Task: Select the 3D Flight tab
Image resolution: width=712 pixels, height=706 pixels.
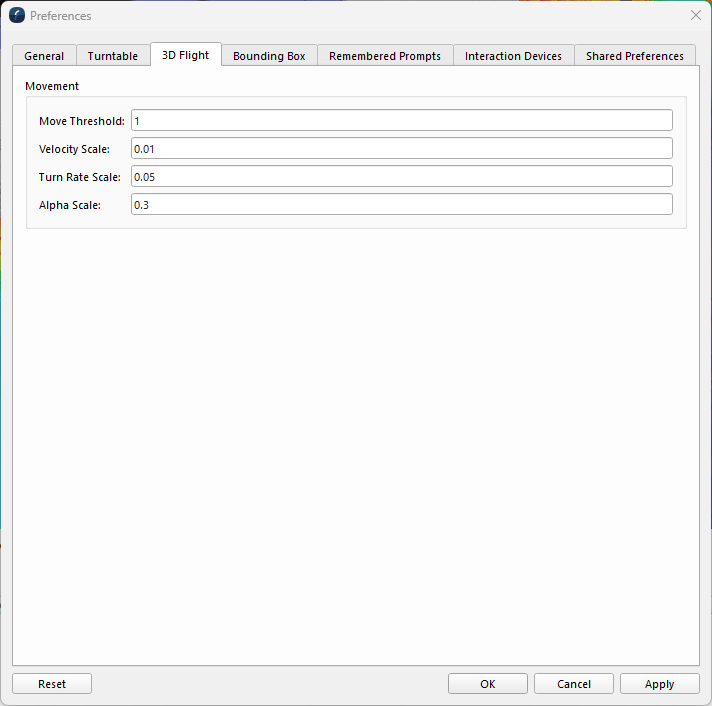Action: [x=186, y=55]
